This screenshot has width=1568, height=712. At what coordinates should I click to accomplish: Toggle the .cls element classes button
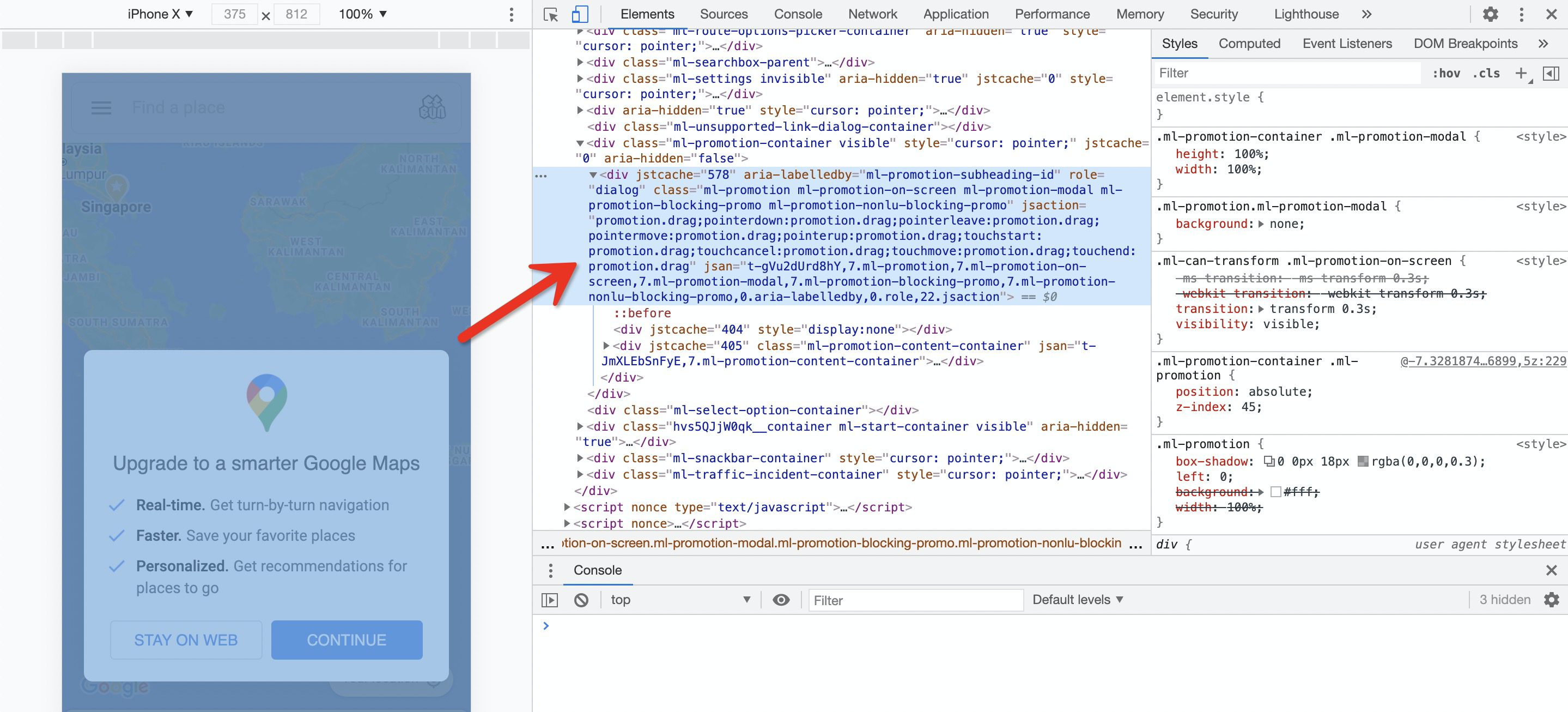(1486, 73)
